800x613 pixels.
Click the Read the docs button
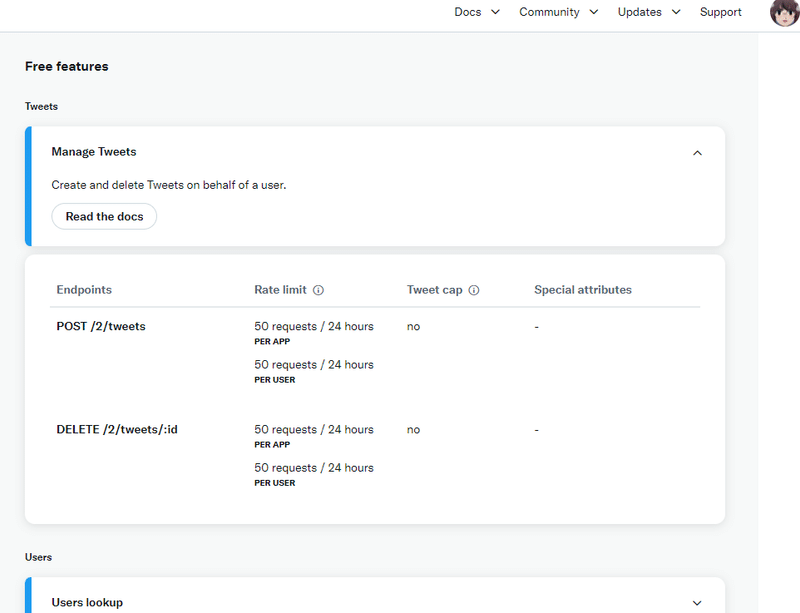tap(104, 216)
